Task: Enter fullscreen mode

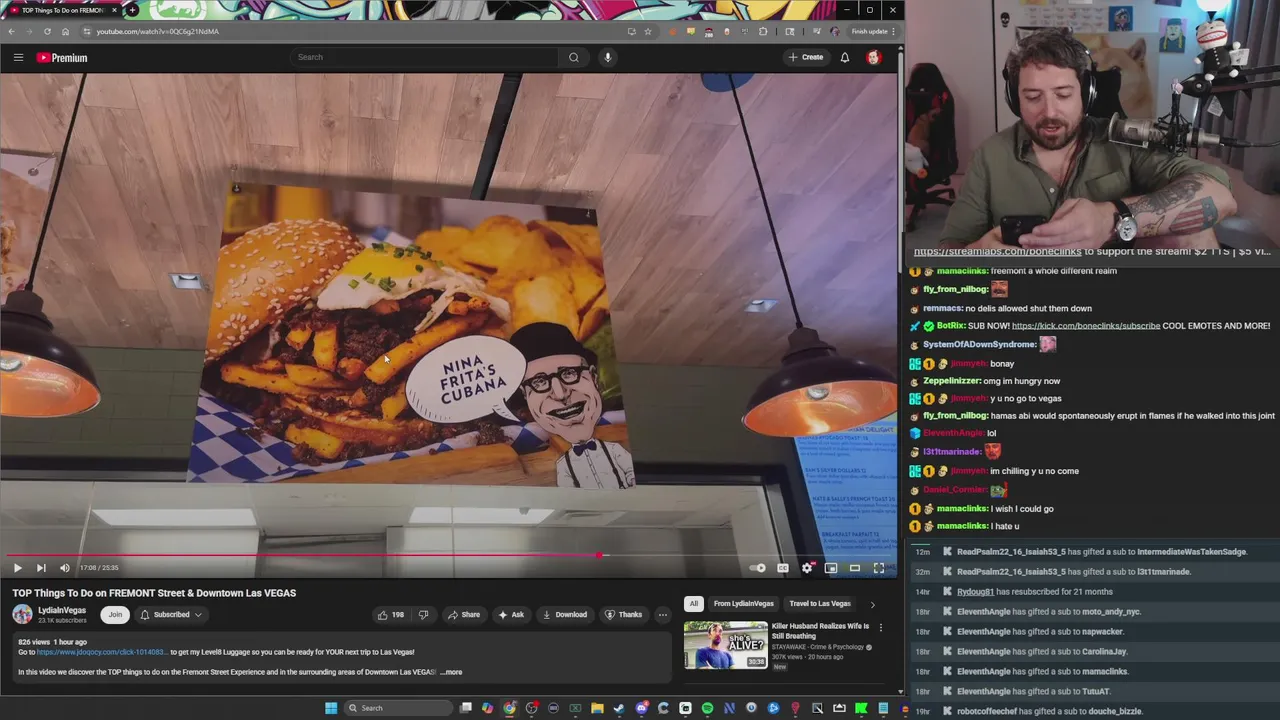Action: click(x=879, y=568)
